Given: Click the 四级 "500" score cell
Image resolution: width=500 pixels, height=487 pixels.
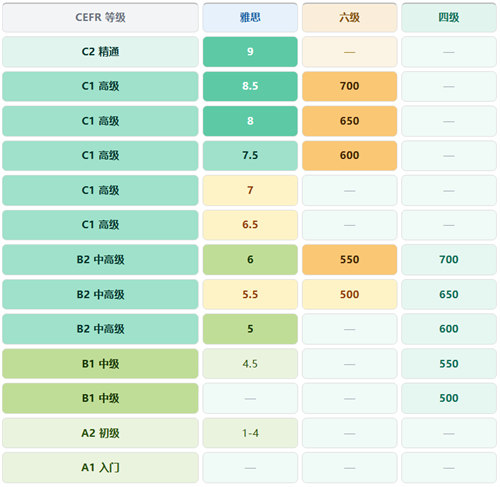Looking at the screenshot, I should [x=449, y=398].
